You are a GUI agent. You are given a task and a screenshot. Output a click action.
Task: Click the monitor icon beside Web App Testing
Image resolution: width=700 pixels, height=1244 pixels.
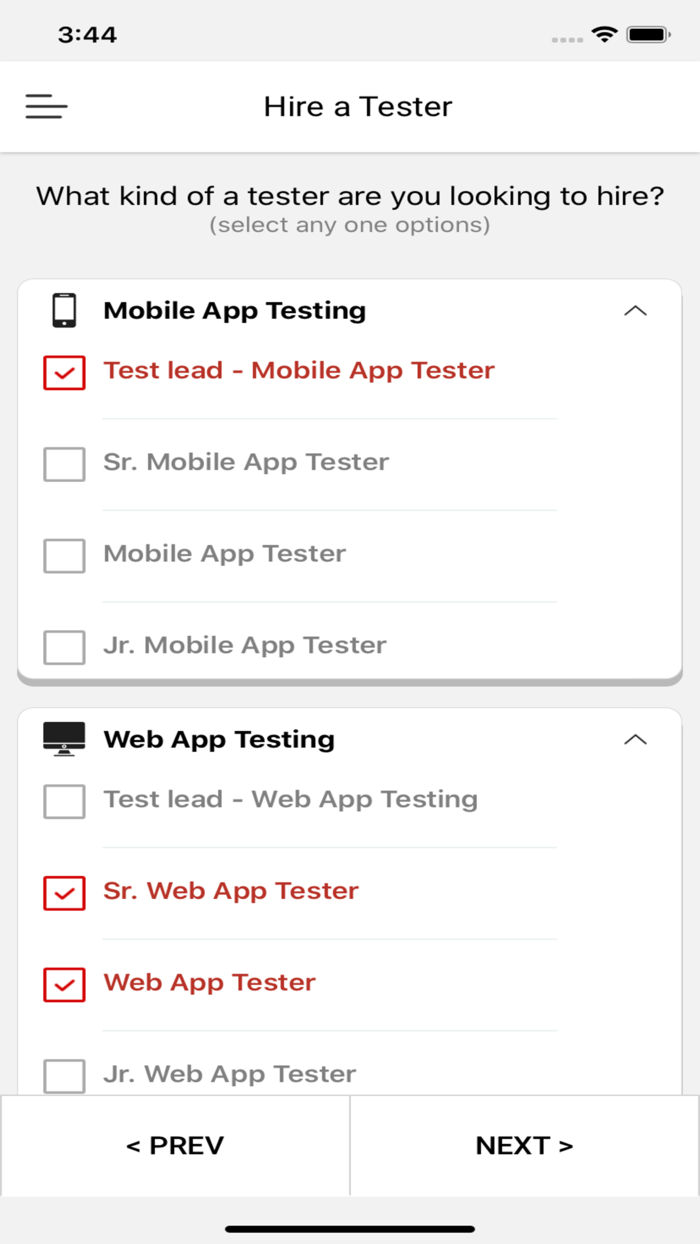pos(64,738)
